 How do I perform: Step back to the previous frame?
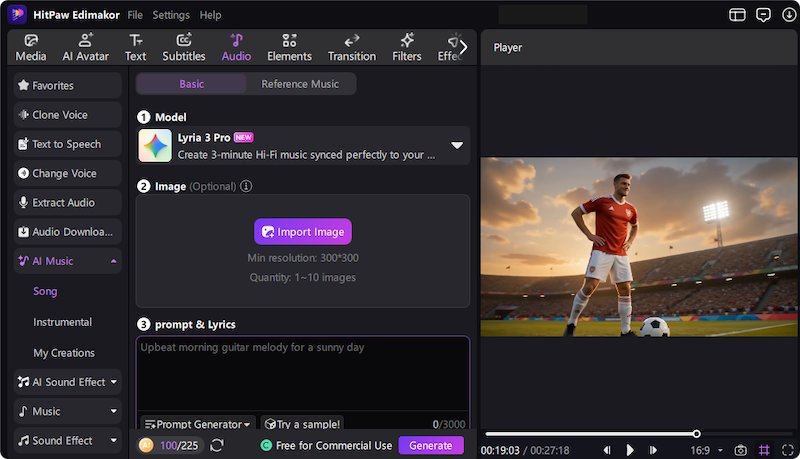(x=607, y=450)
